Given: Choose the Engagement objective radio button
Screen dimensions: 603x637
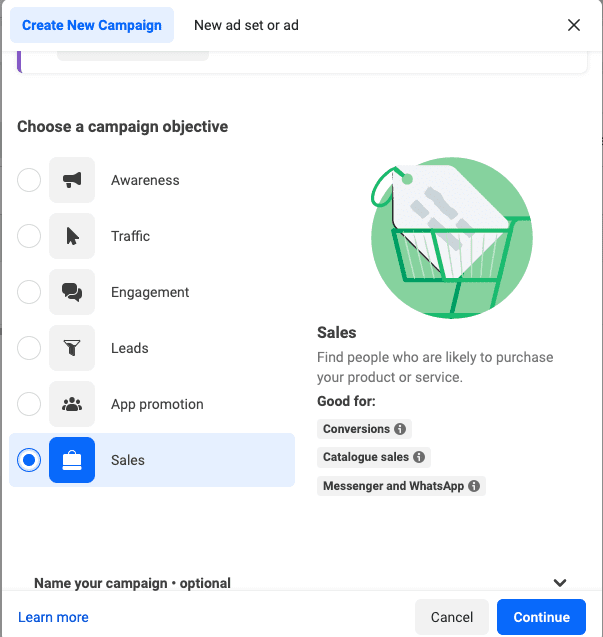Looking at the screenshot, I should (x=29, y=292).
